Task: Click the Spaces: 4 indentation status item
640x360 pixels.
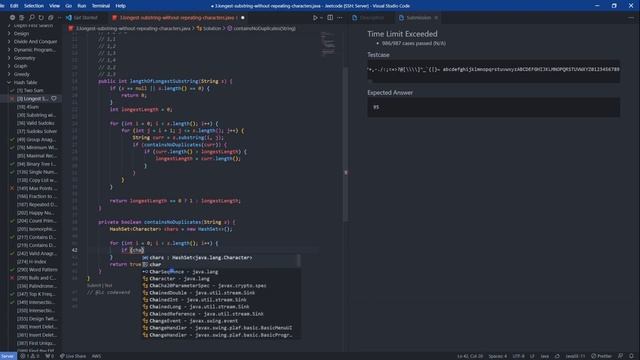Action: (x=498, y=356)
